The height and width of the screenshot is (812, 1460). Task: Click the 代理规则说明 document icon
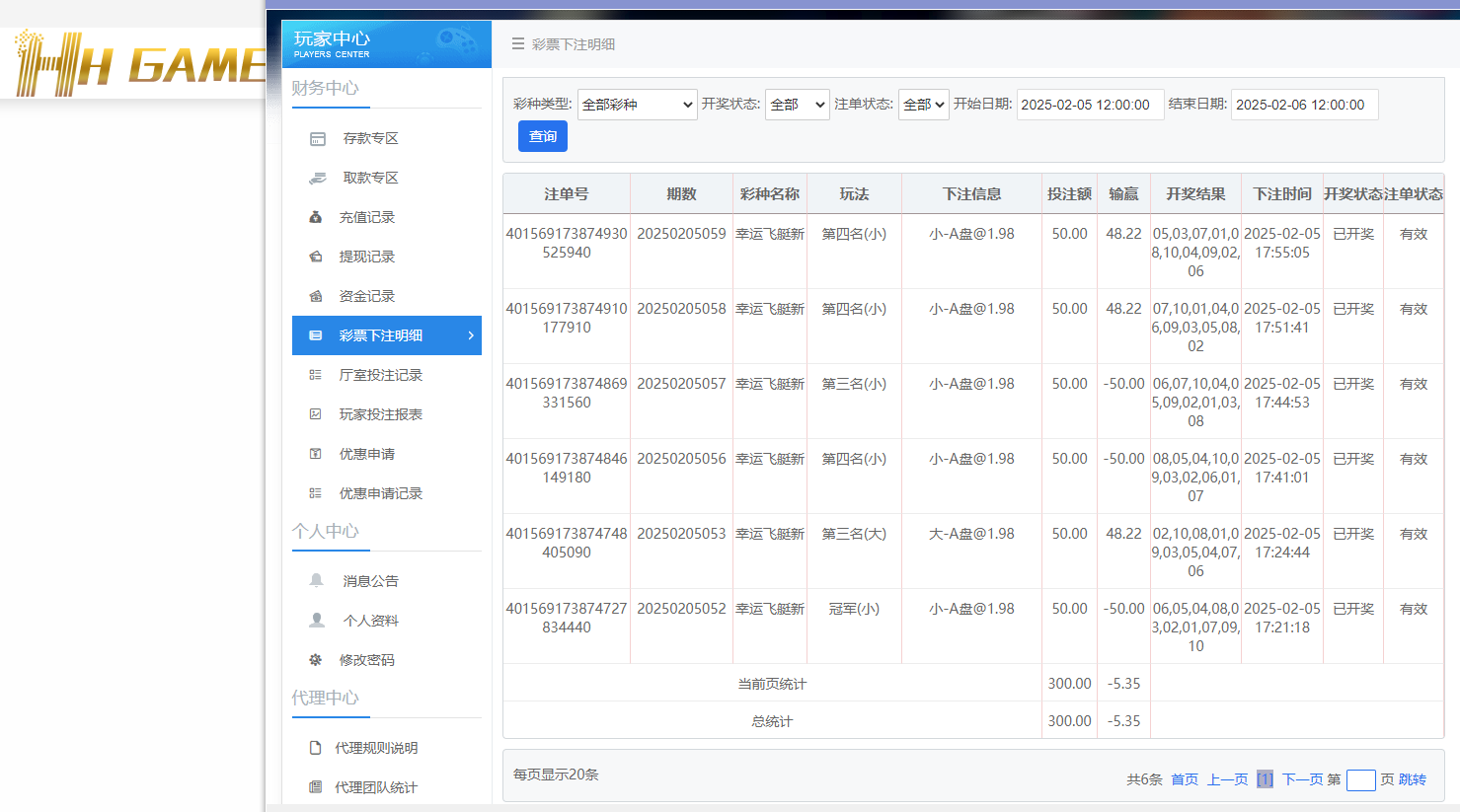316,747
